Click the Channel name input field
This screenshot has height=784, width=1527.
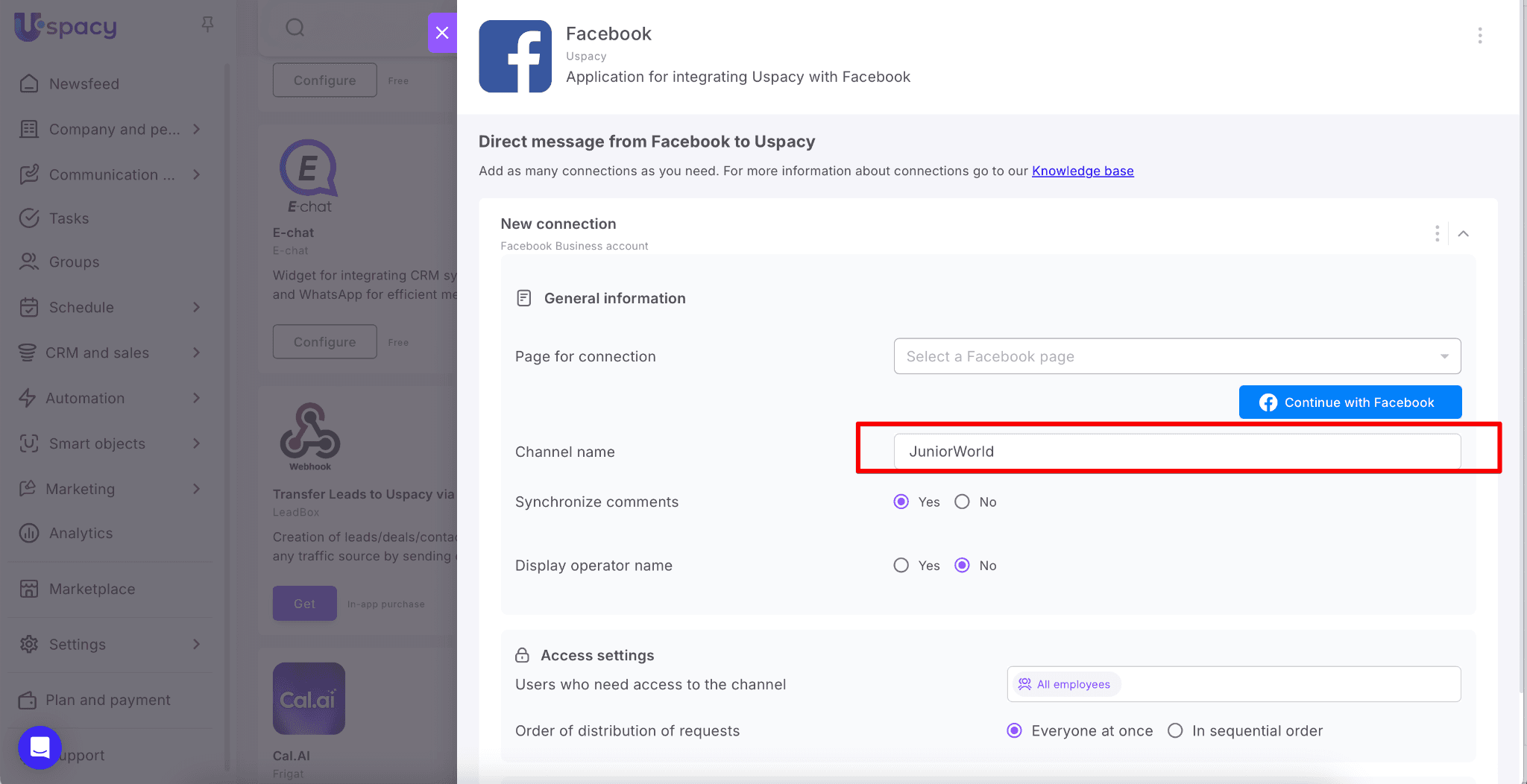point(1177,452)
